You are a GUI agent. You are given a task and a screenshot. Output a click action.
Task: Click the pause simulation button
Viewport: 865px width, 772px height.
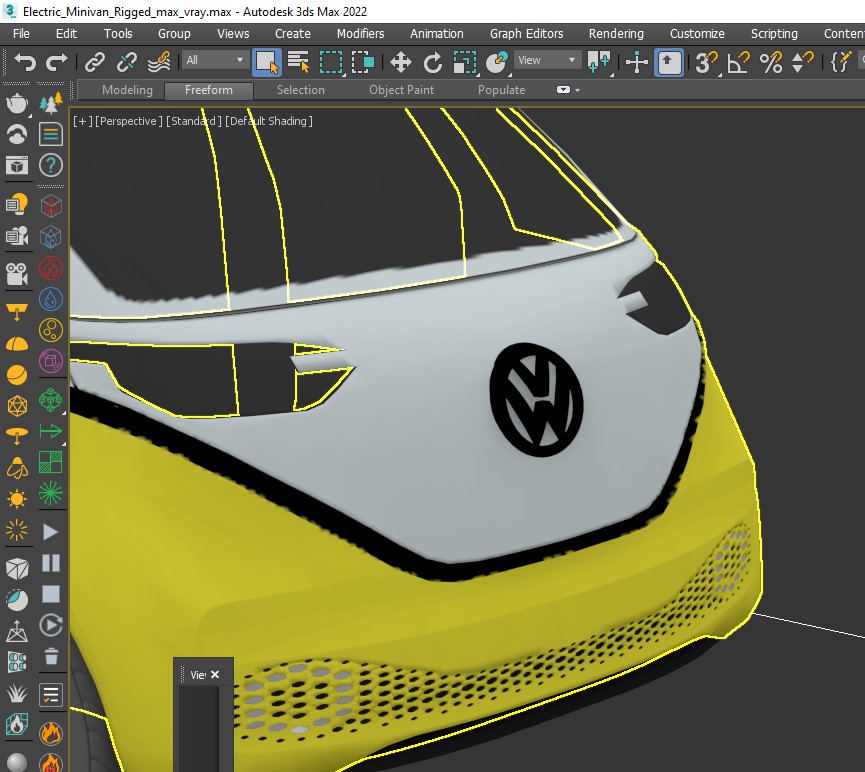[x=51, y=563]
